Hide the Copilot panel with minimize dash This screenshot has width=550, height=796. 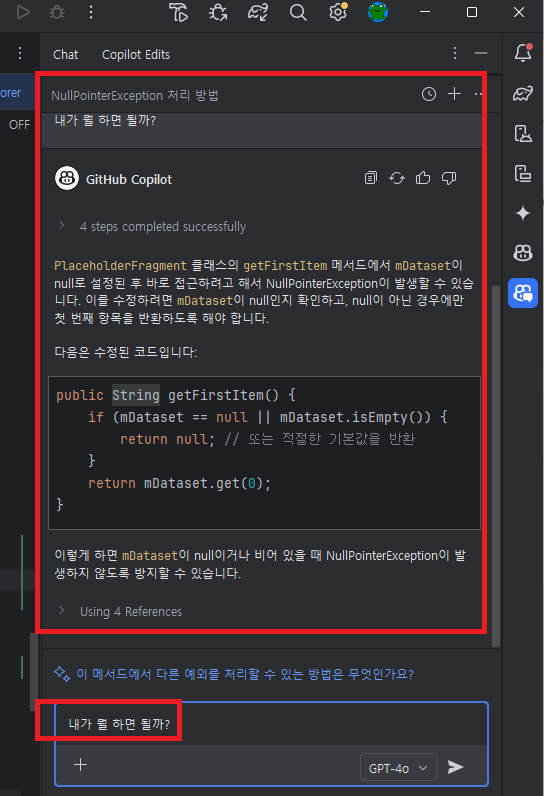coord(481,53)
